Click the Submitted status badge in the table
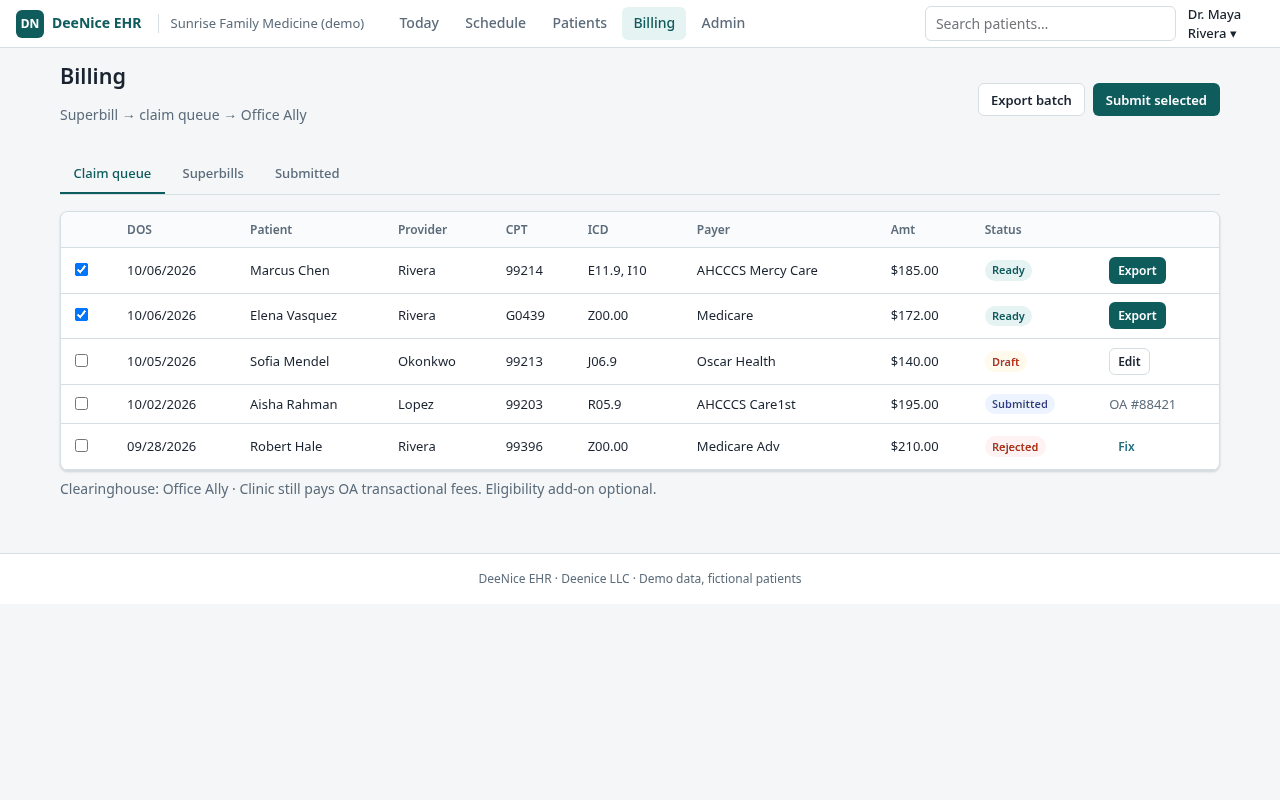This screenshot has width=1280, height=800. 1020,404
